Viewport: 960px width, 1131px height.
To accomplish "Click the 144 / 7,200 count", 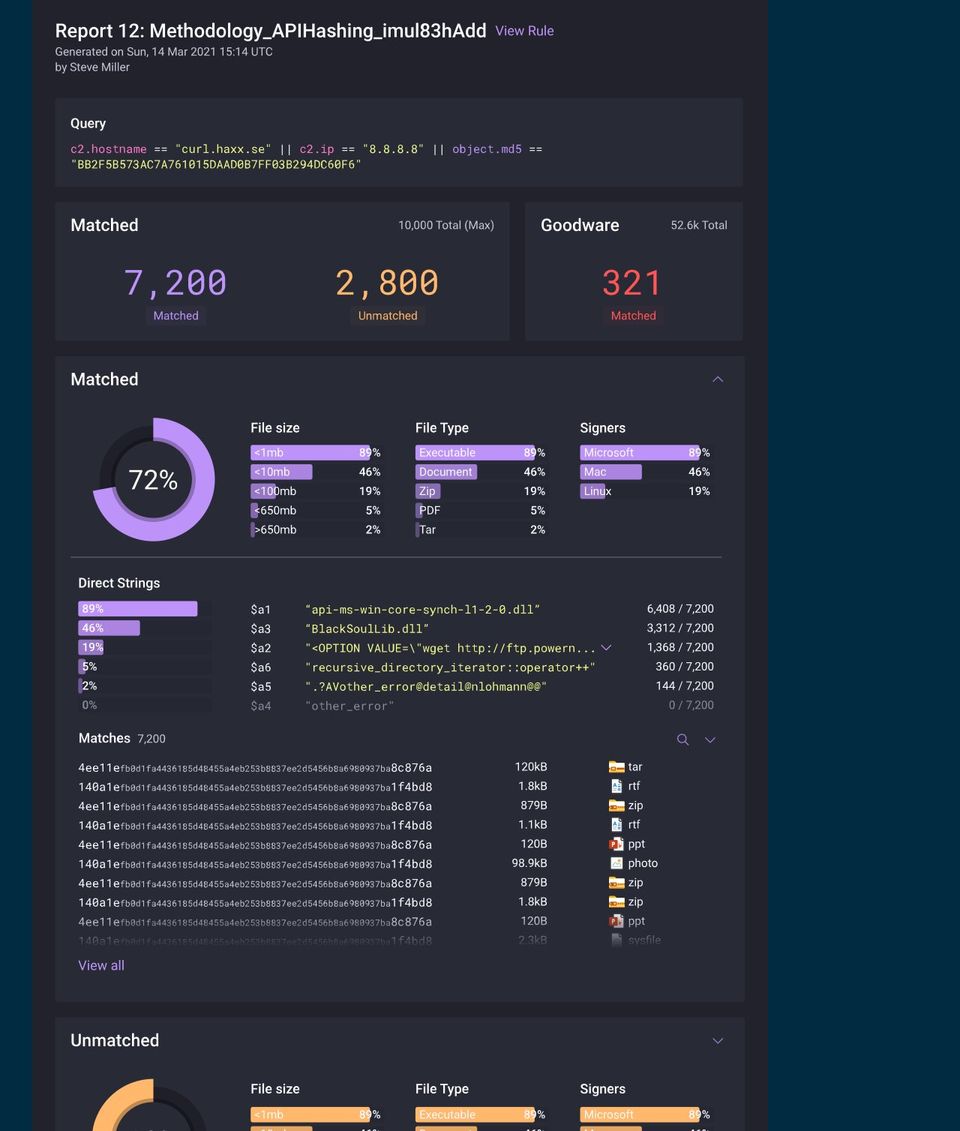I will (x=684, y=686).
